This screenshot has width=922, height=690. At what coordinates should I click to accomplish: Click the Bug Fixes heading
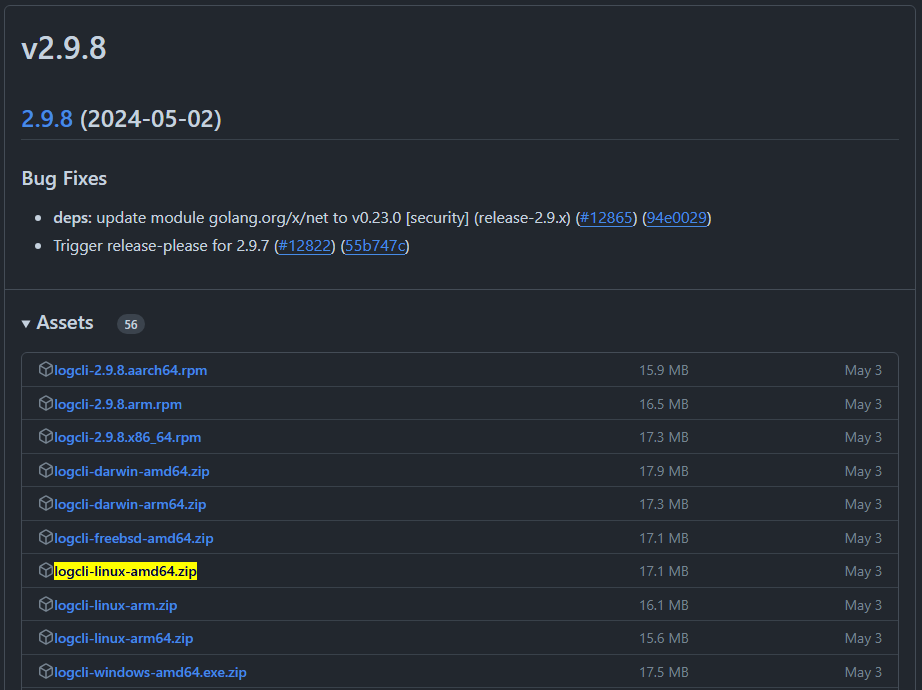tap(64, 179)
